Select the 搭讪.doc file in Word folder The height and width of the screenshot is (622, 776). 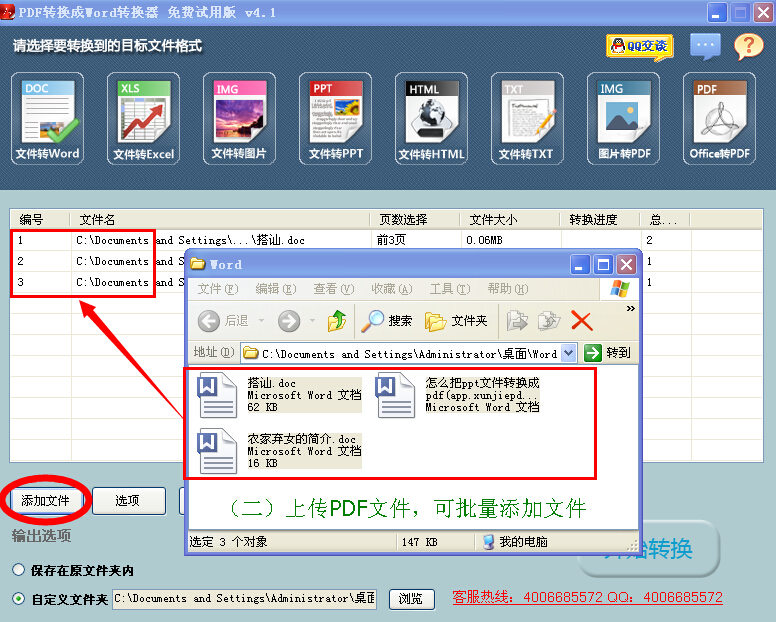click(x=279, y=395)
